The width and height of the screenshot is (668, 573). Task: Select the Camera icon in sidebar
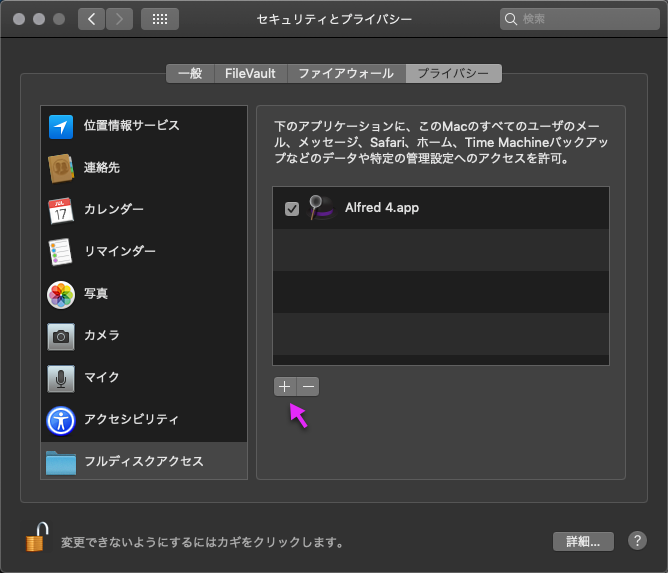point(61,337)
